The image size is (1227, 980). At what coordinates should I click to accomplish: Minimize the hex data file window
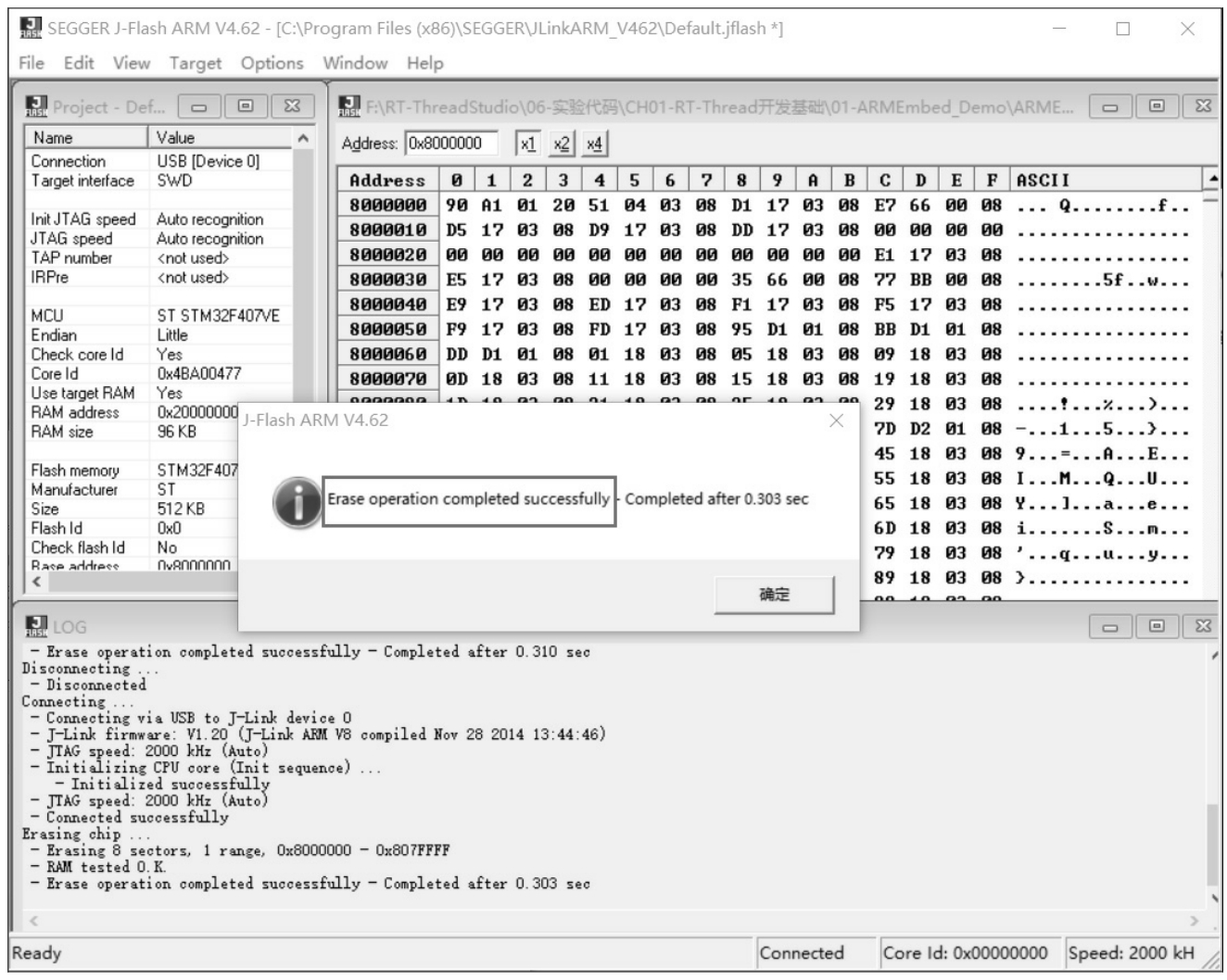pyautogui.click(x=1110, y=107)
